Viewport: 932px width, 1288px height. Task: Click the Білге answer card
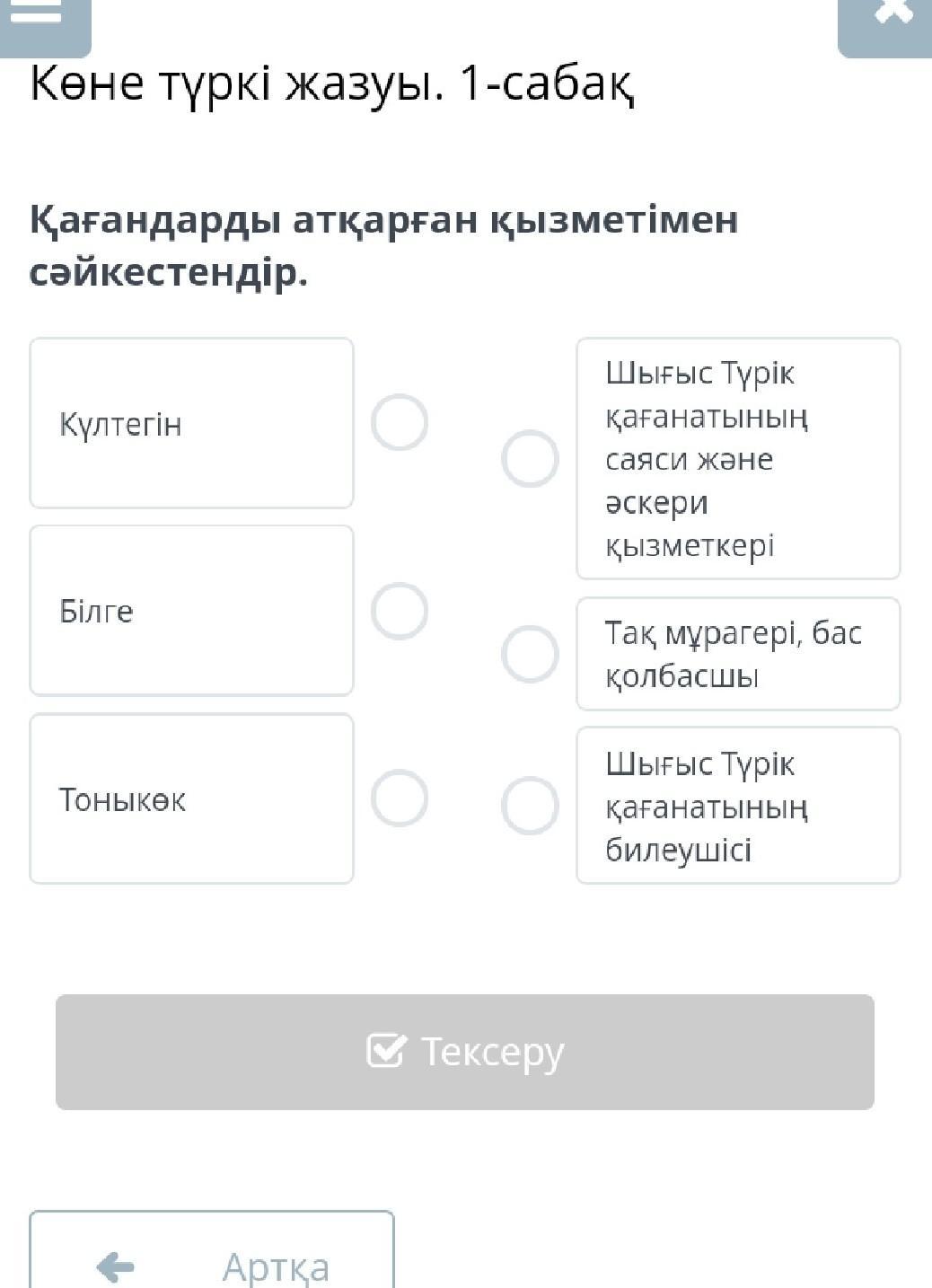coord(191,611)
